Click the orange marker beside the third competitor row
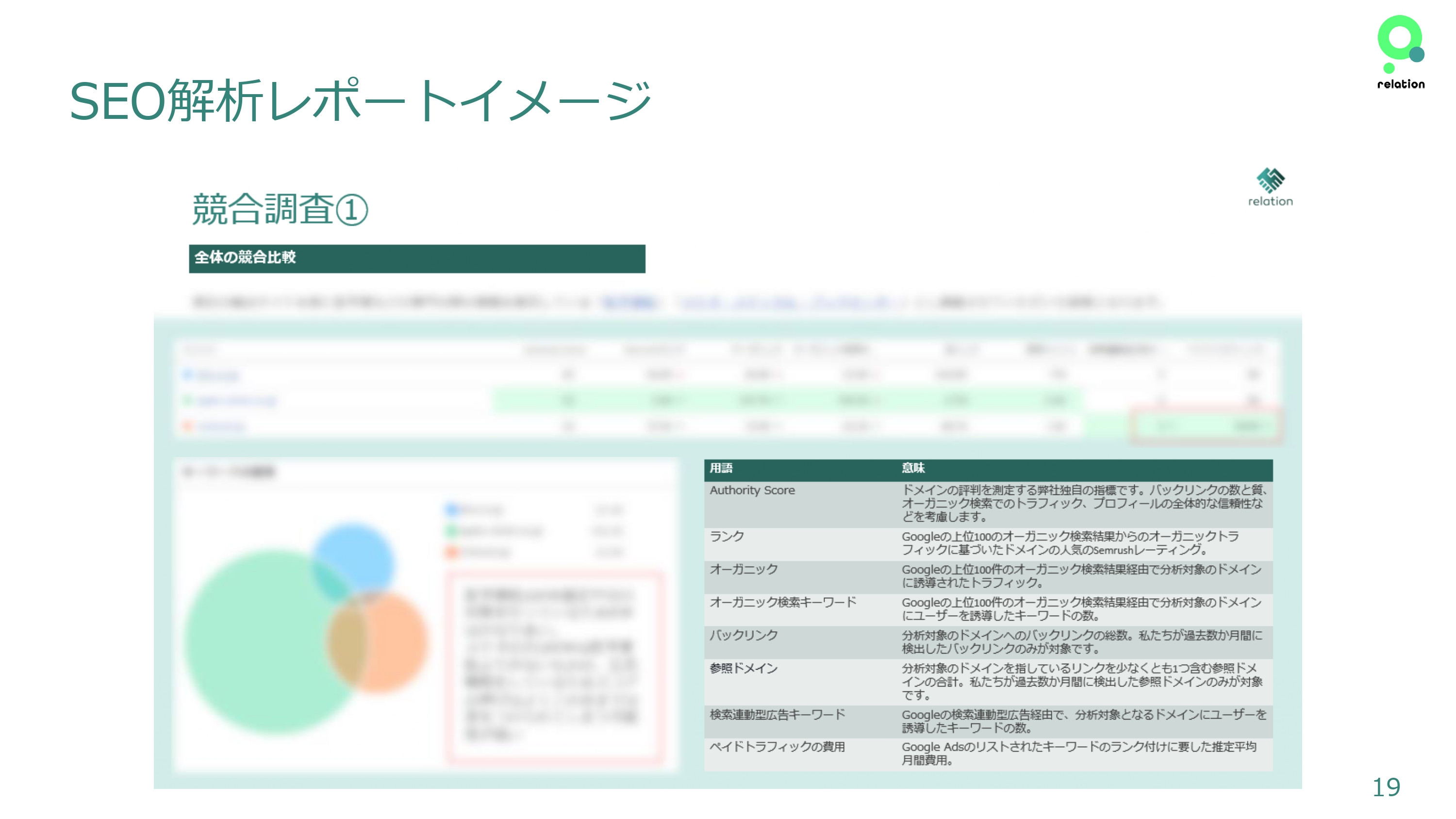Image resolution: width=1456 pixels, height=819 pixels. point(188,426)
